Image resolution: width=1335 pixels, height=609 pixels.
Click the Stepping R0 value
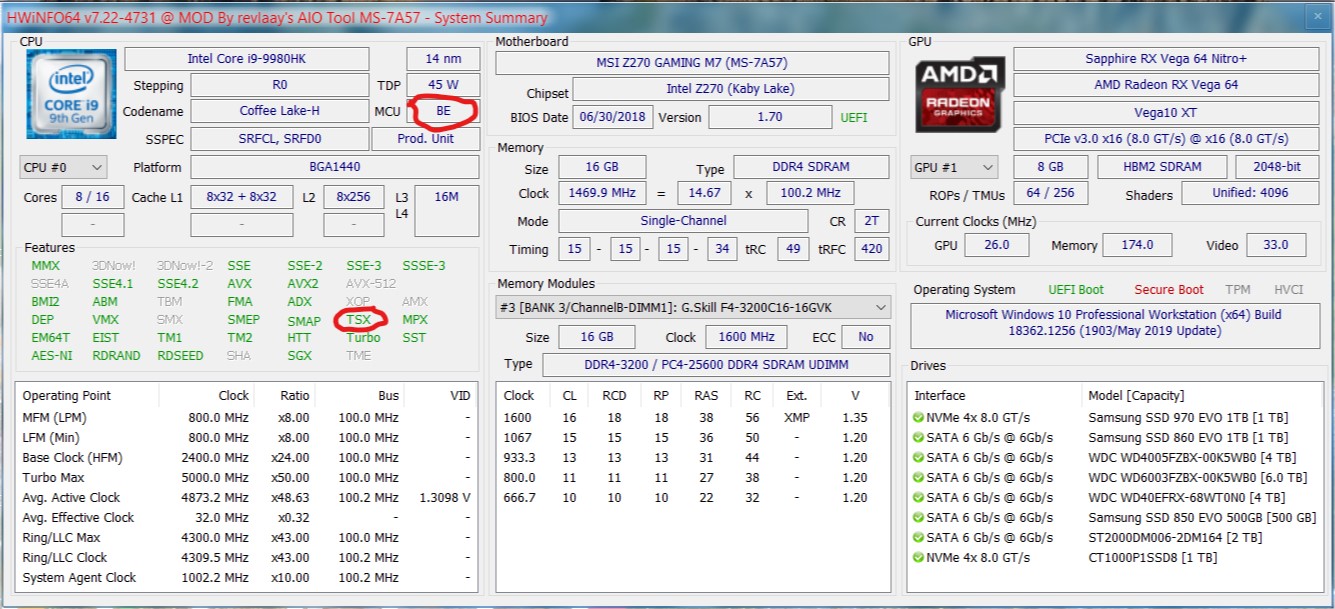click(279, 85)
